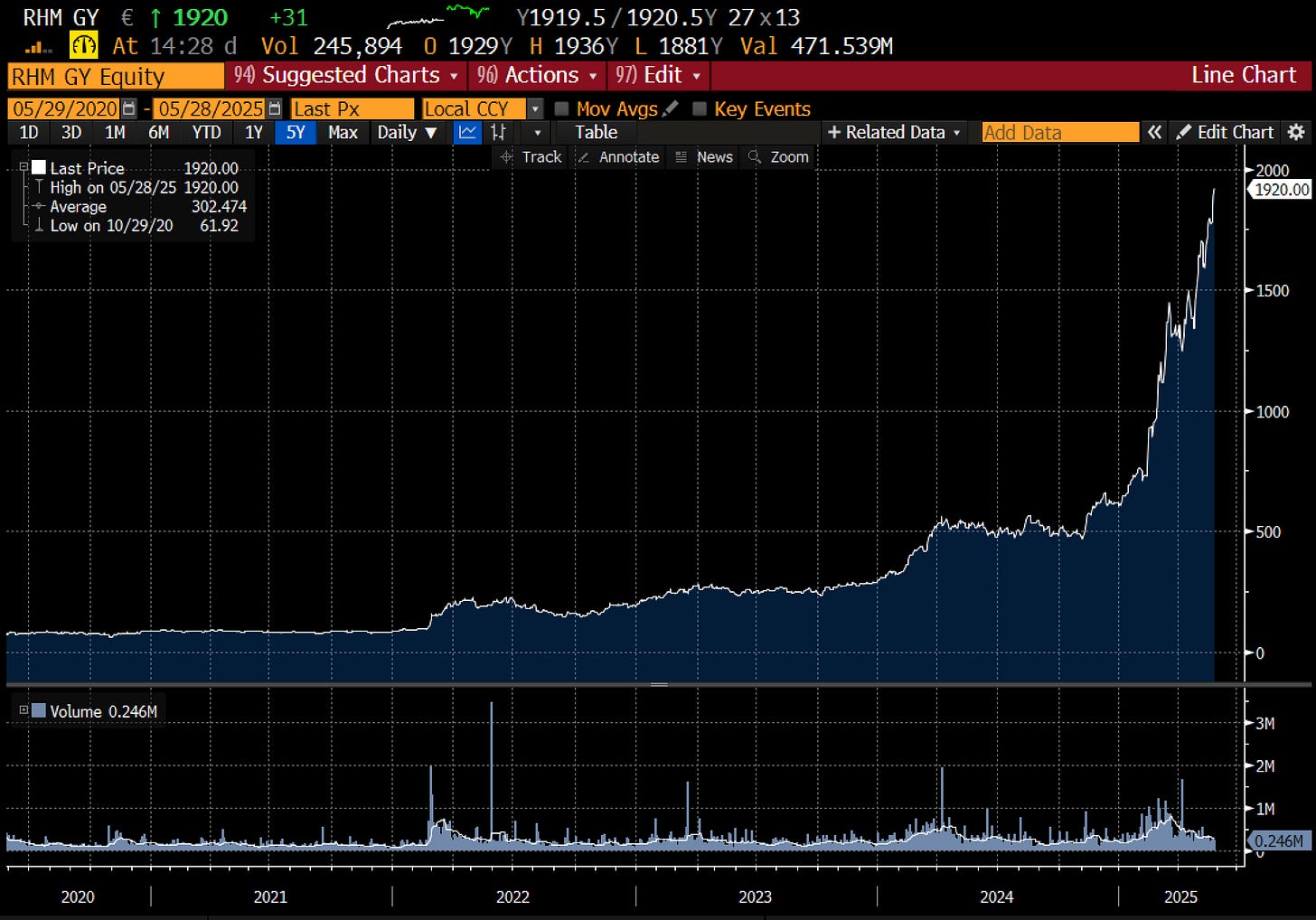Click the 2024 year label on time axis
Viewport: 1316px width, 920px height.
tap(997, 897)
